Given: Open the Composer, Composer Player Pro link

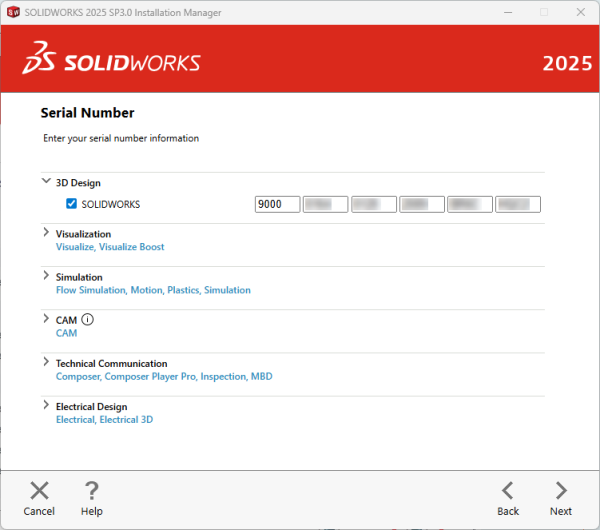Looking at the screenshot, I should pyautogui.click(x=164, y=377).
